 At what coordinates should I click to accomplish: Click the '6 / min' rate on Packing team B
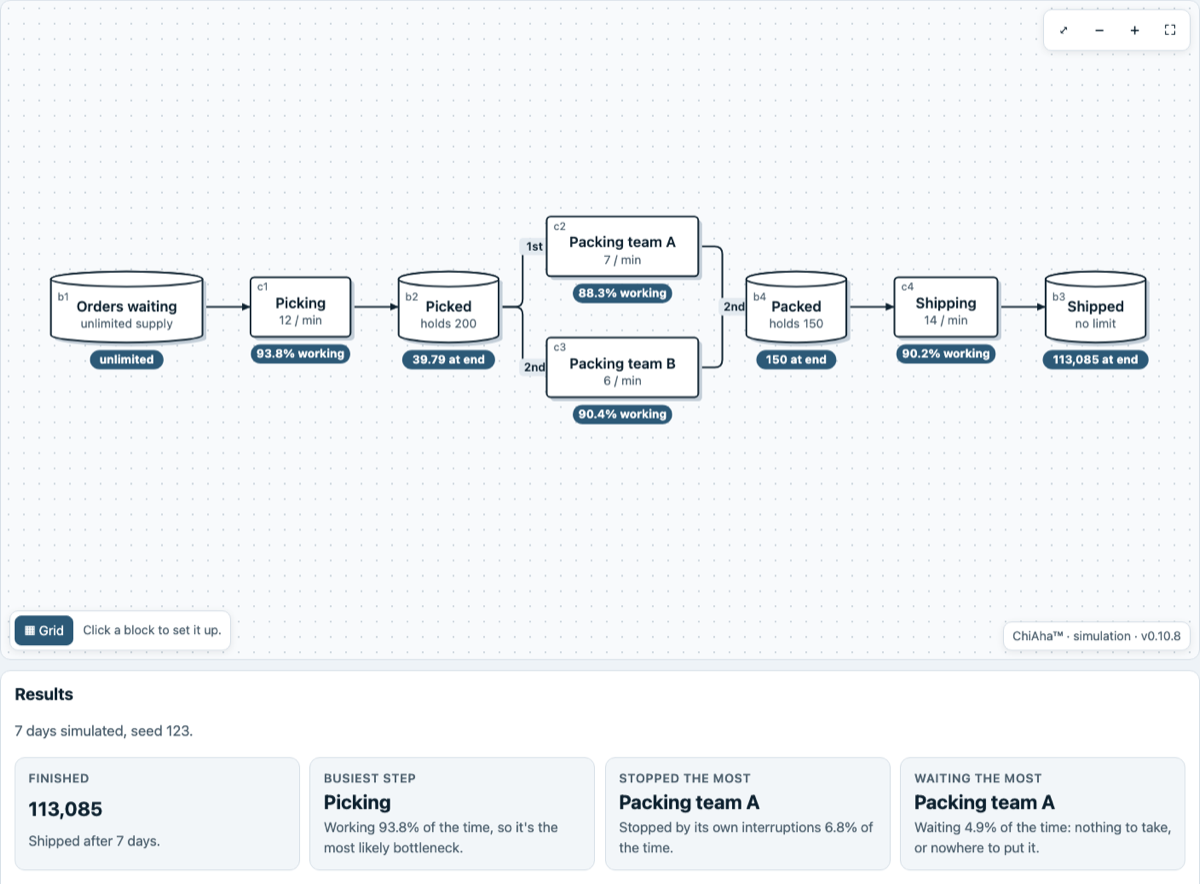point(622,381)
